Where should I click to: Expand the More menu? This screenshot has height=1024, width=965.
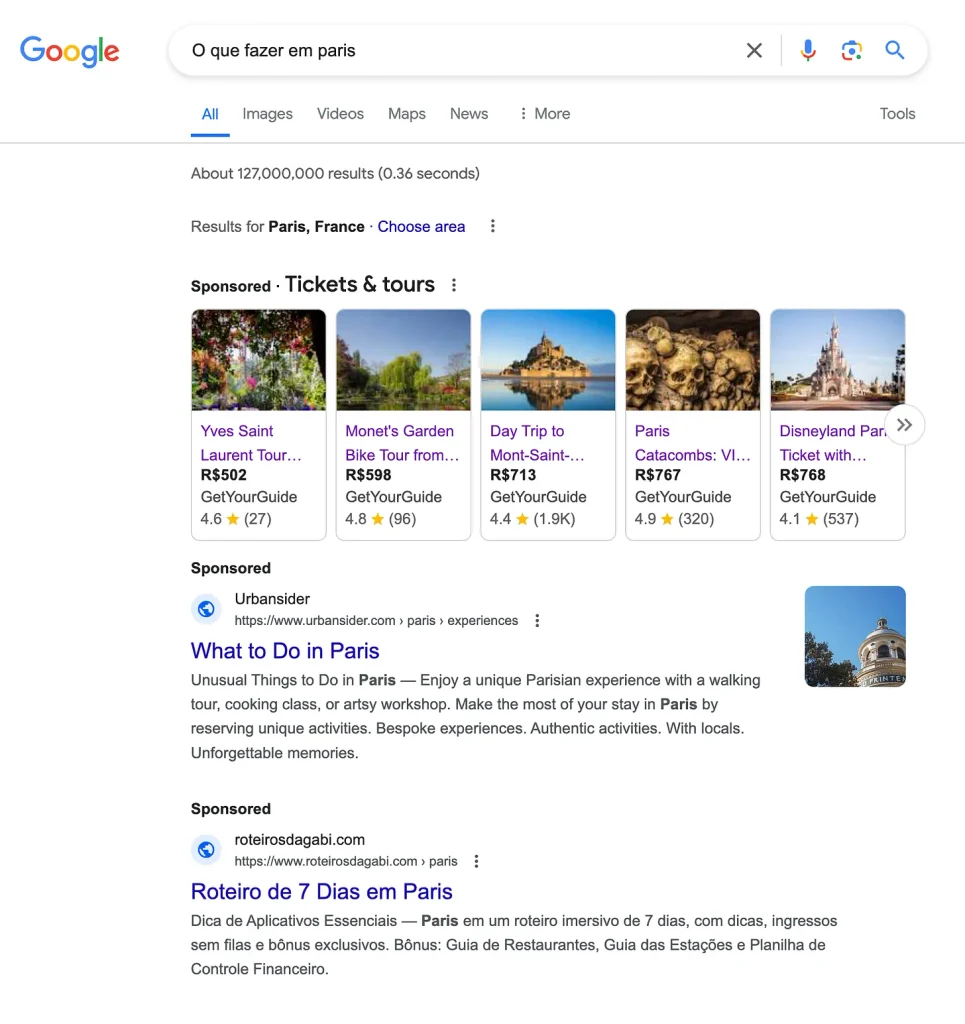(545, 114)
